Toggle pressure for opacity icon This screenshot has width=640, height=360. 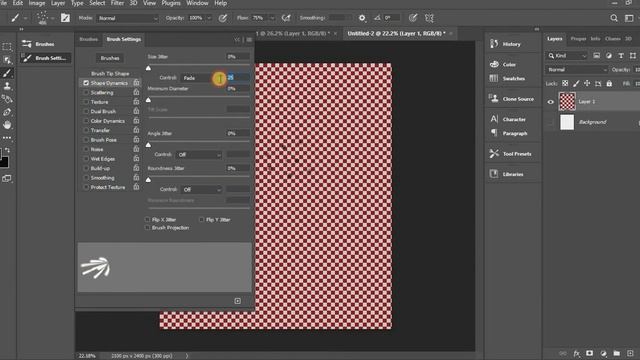click(x=222, y=18)
